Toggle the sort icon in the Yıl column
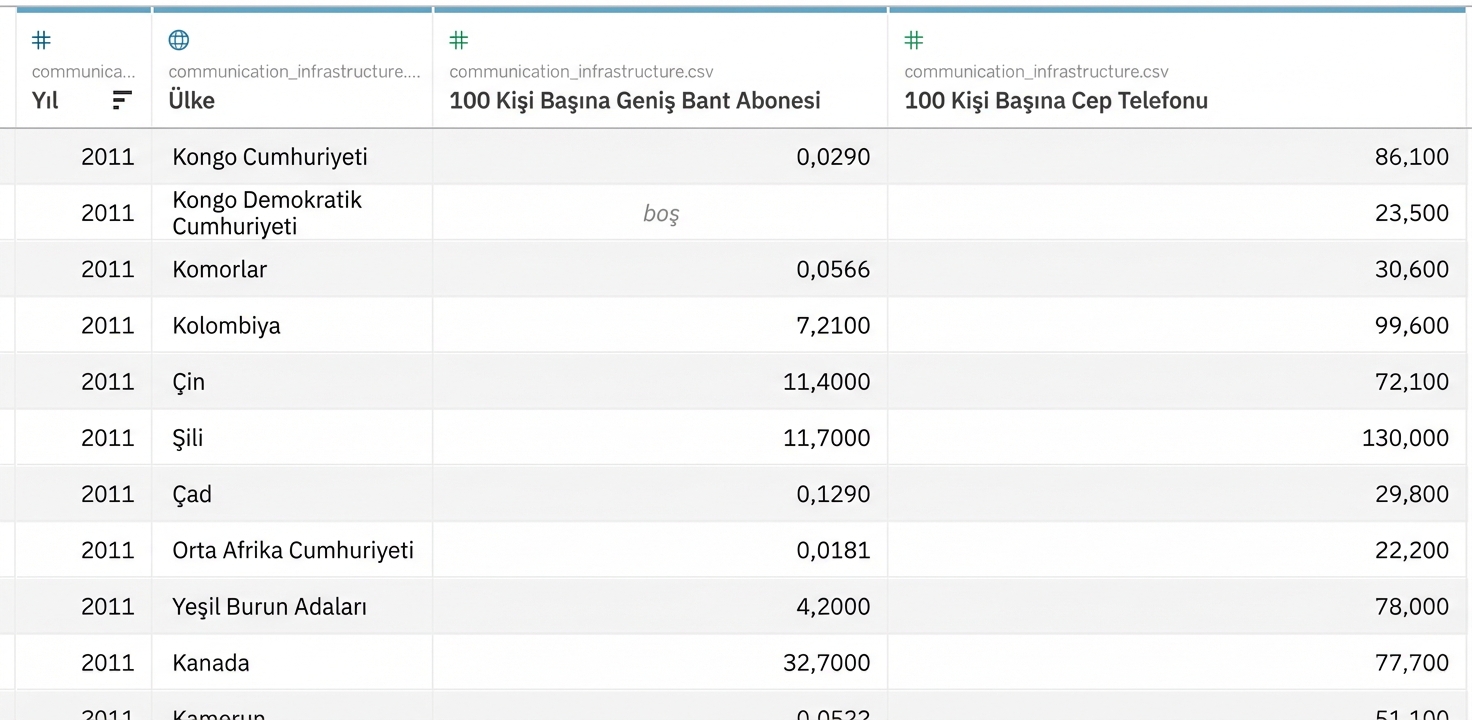Viewport: 1472px width, 720px height. point(122,100)
